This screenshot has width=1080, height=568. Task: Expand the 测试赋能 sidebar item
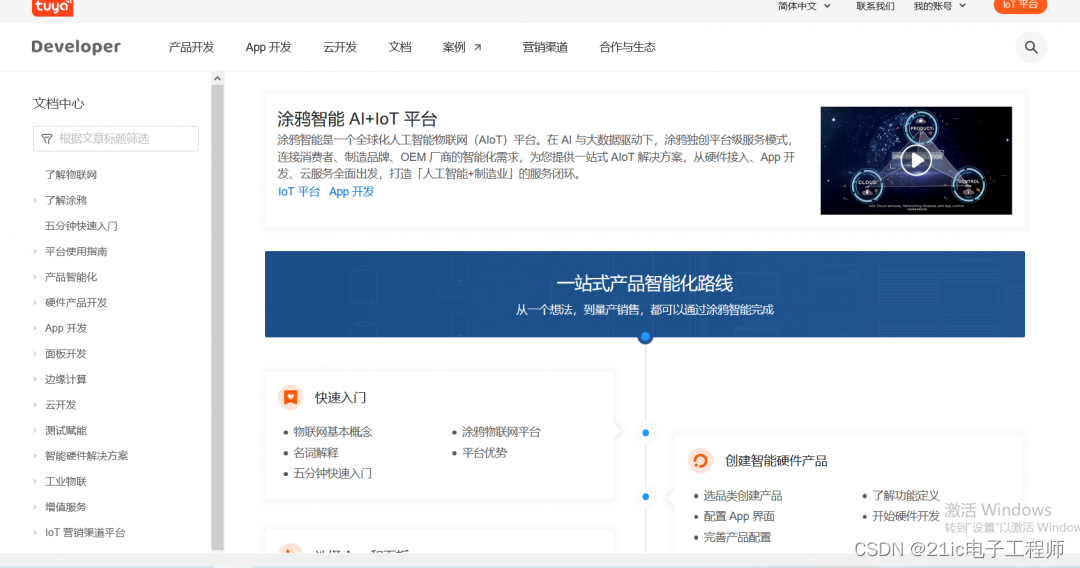click(35, 430)
